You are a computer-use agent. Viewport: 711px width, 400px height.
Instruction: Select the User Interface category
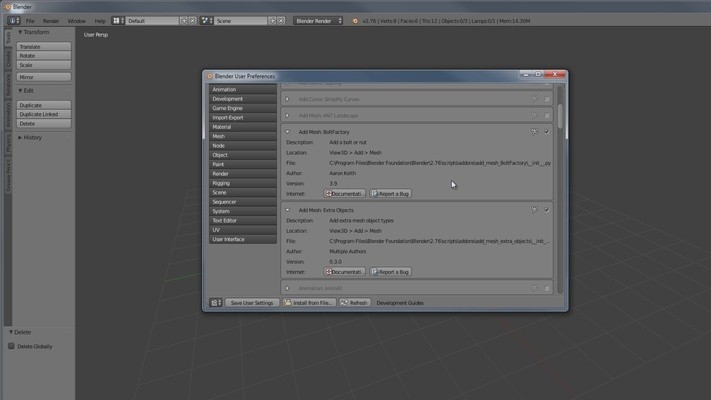[243, 239]
